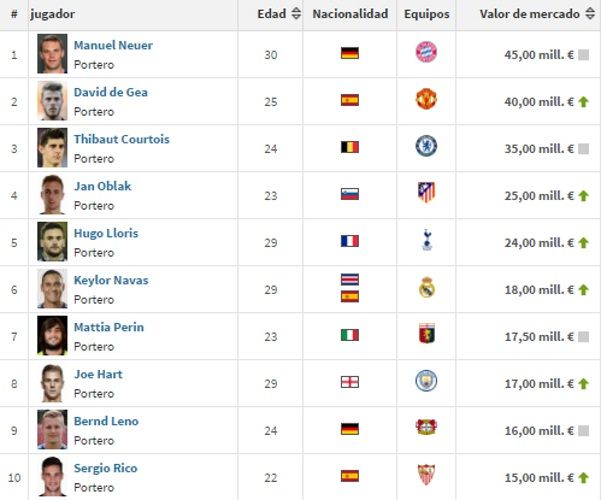
Task: Click the Slovenia flag for Jan Oblak
Action: pyautogui.click(x=349, y=194)
